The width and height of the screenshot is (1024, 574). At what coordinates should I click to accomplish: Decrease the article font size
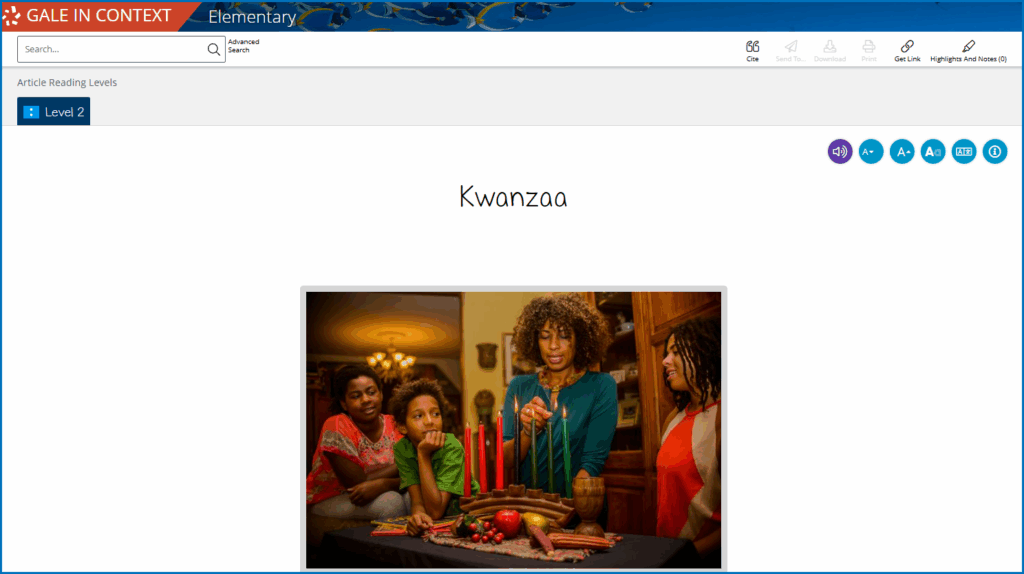point(871,152)
